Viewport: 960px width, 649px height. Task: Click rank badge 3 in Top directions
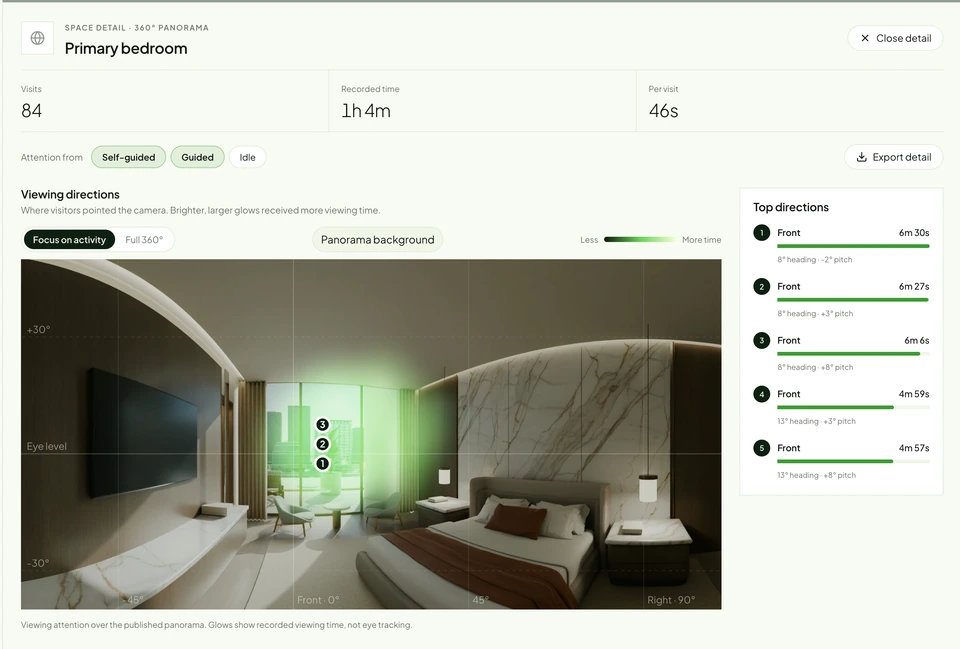pyautogui.click(x=762, y=340)
